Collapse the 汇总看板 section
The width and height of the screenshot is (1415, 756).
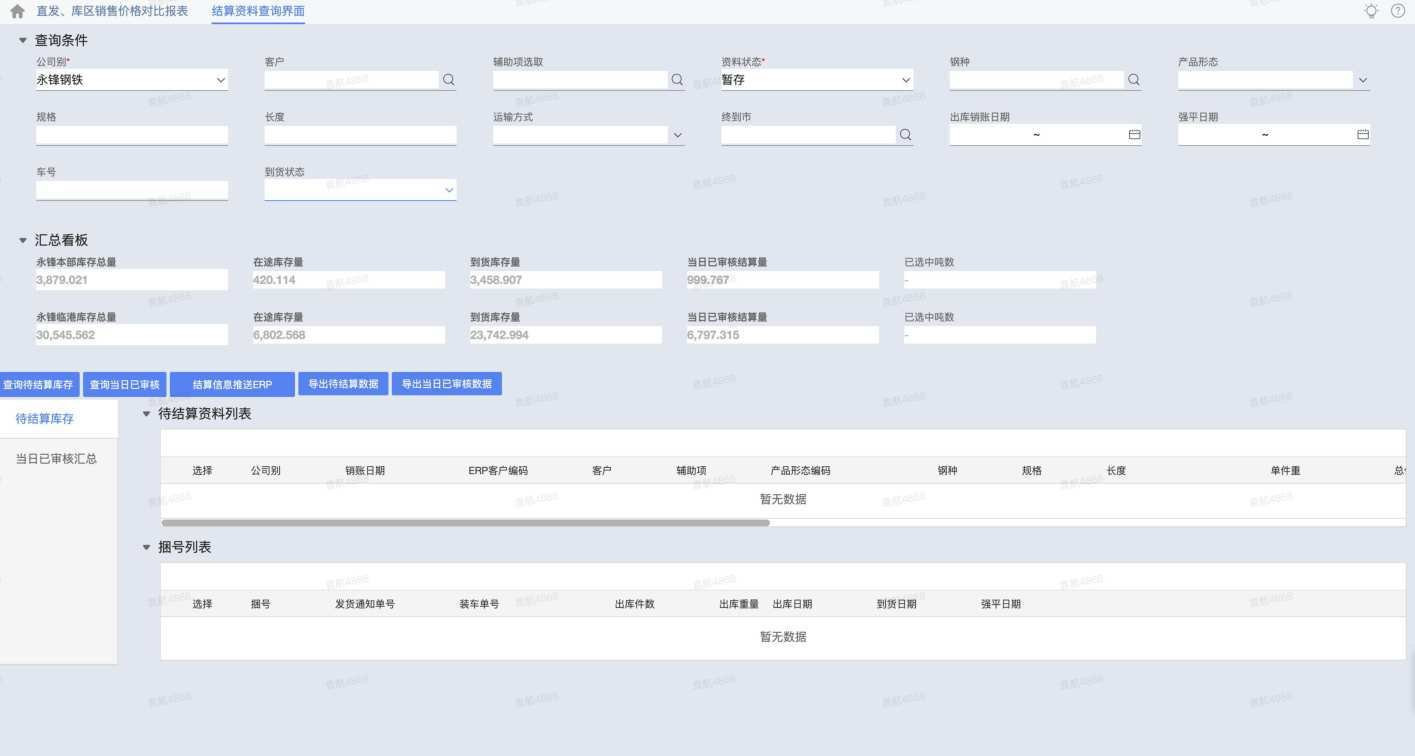pyautogui.click(x=23, y=241)
